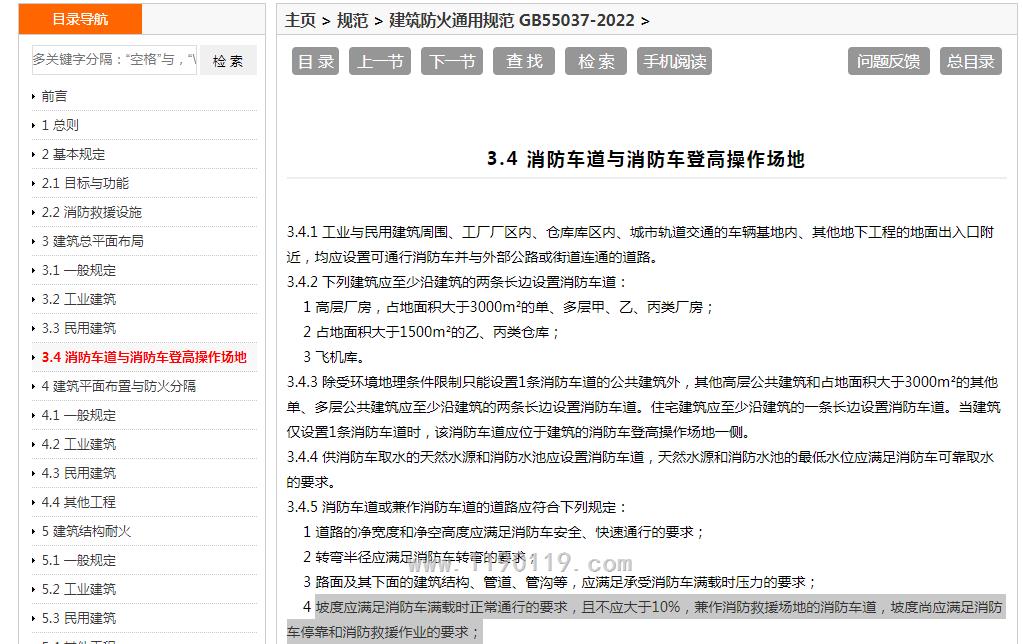Click item 2 占地面积大于1500m²的乙、丙类仓库

pos(431,333)
